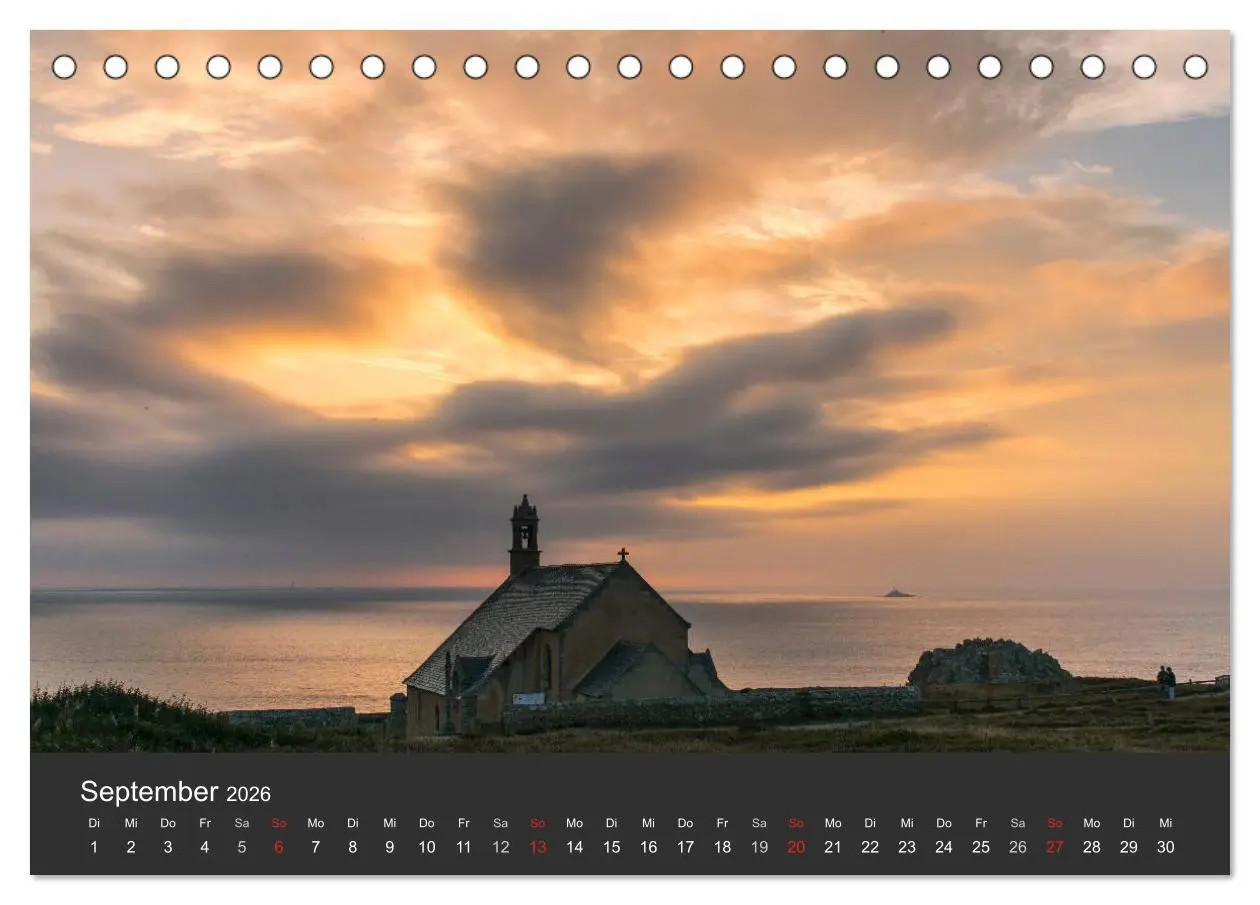Select the grey Saturday number 5
The image size is (1260, 905).
(x=242, y=847)
